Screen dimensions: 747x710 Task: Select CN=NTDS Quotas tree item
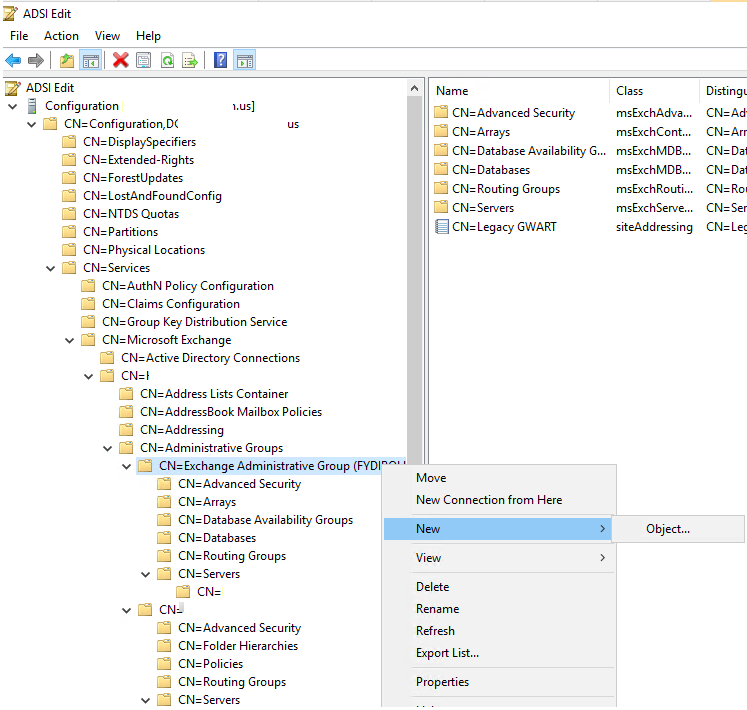[131, 214]
